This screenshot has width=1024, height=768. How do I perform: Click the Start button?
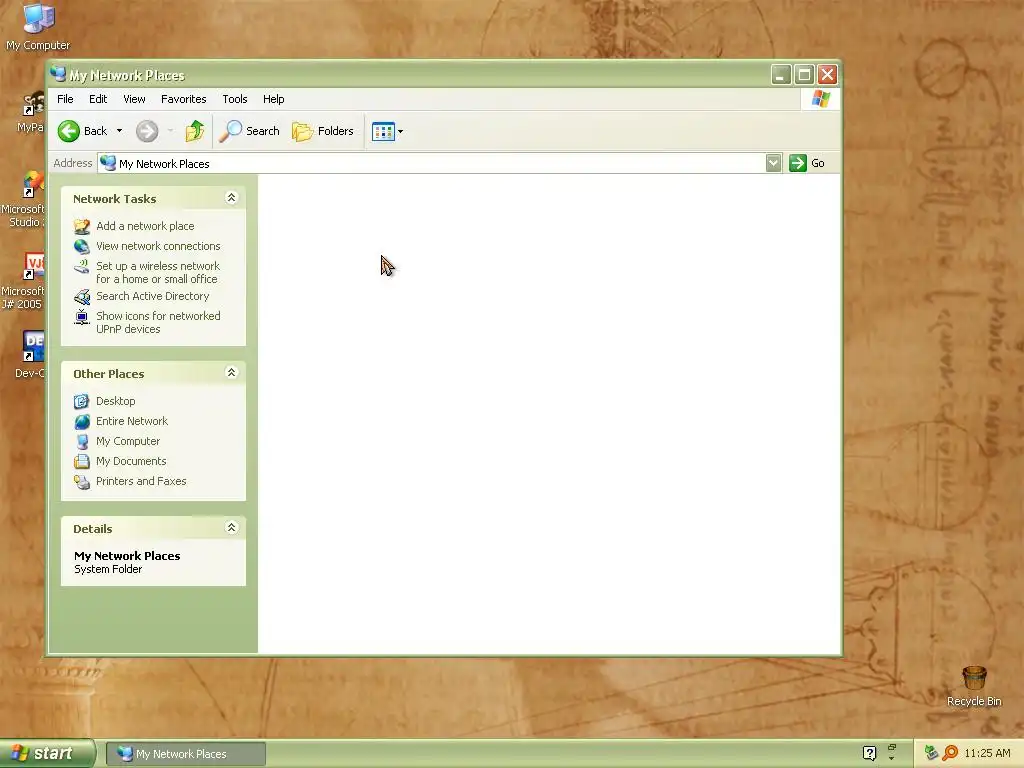tap(47, 753)
